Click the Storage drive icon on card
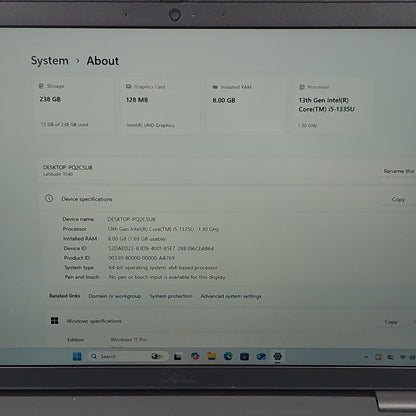The height and width of the screenshot is (416, 416). pos(41,86)
